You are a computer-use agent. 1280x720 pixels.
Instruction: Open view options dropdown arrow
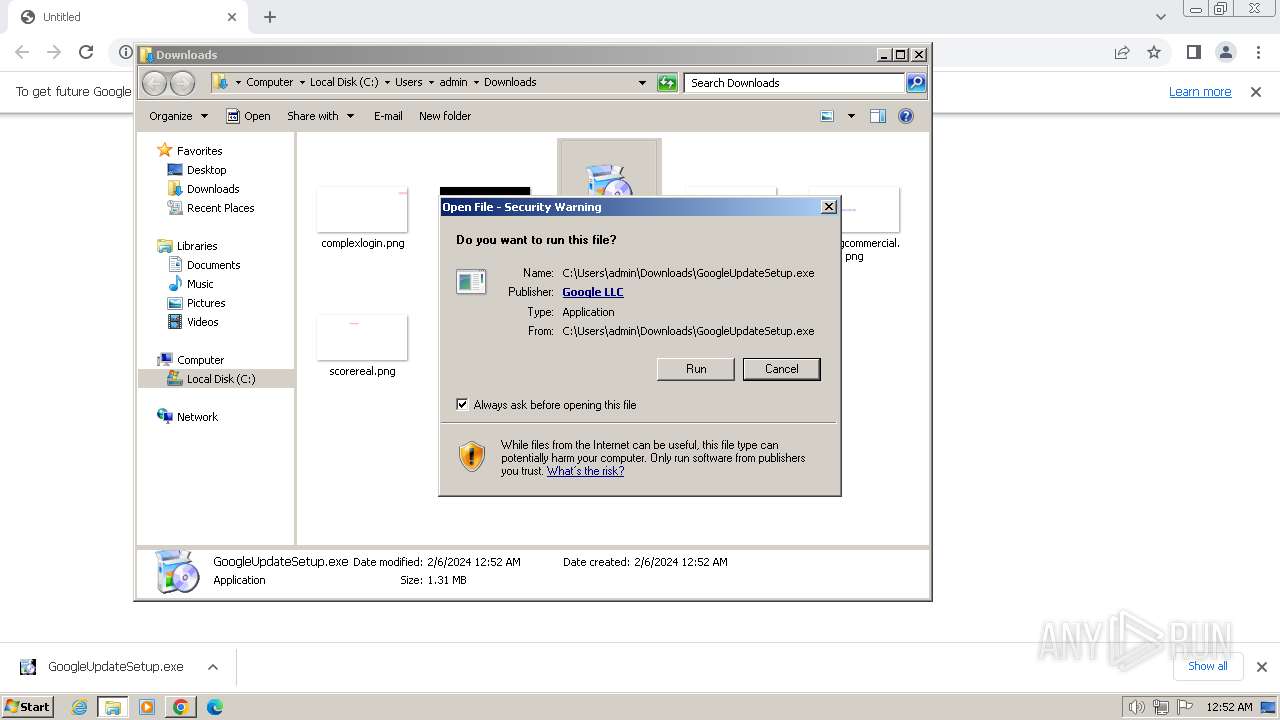coord(851,116)
